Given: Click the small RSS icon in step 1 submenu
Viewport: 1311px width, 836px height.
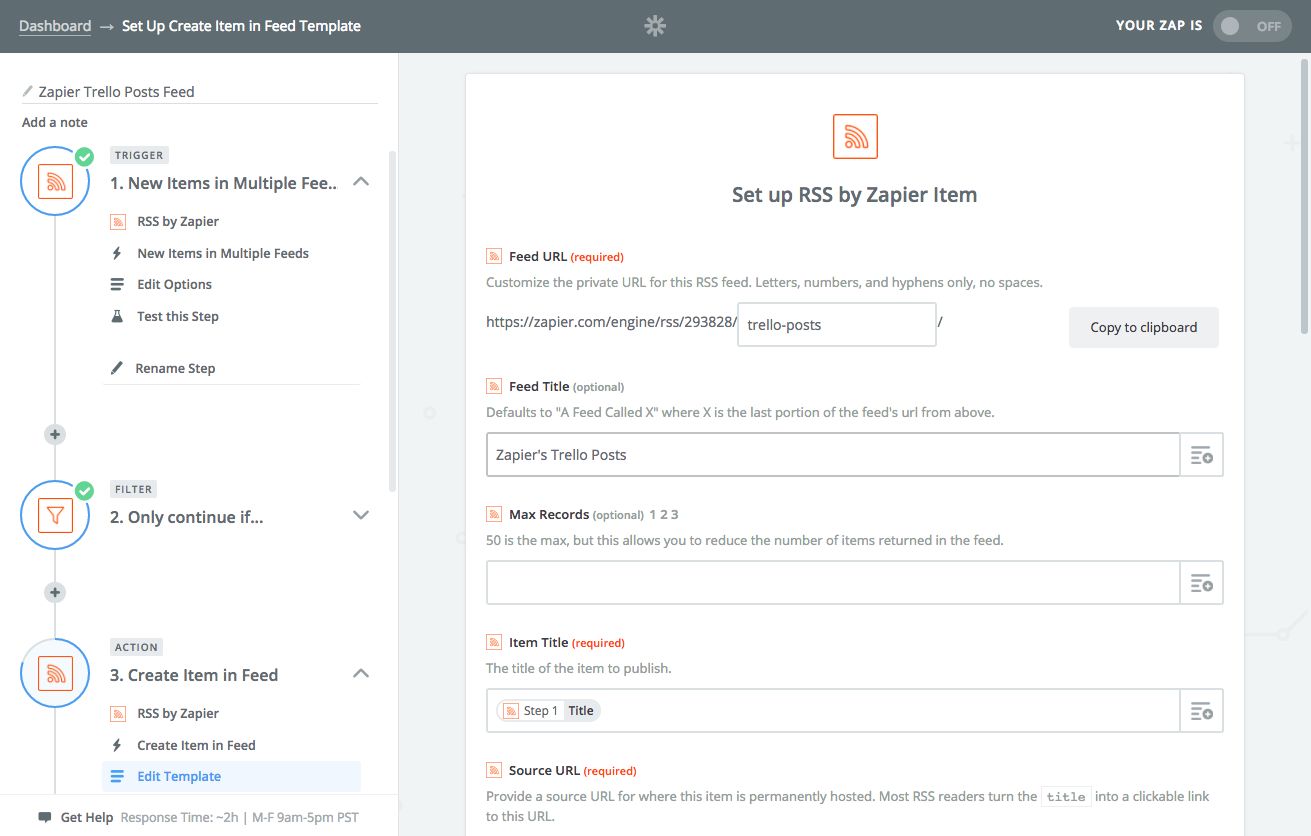Looking at the screenshot, I should [117, 221].
